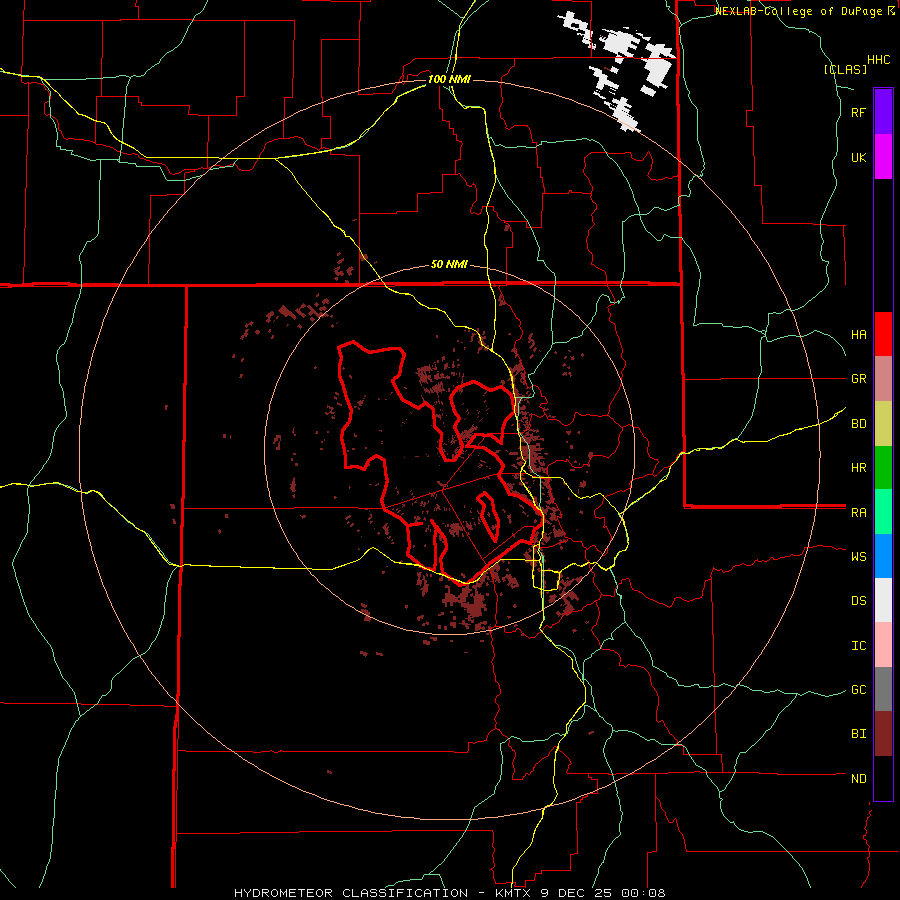Select the GC legend label
The height and width of the screenshot is (900, 900).
(x=858, y=690)
